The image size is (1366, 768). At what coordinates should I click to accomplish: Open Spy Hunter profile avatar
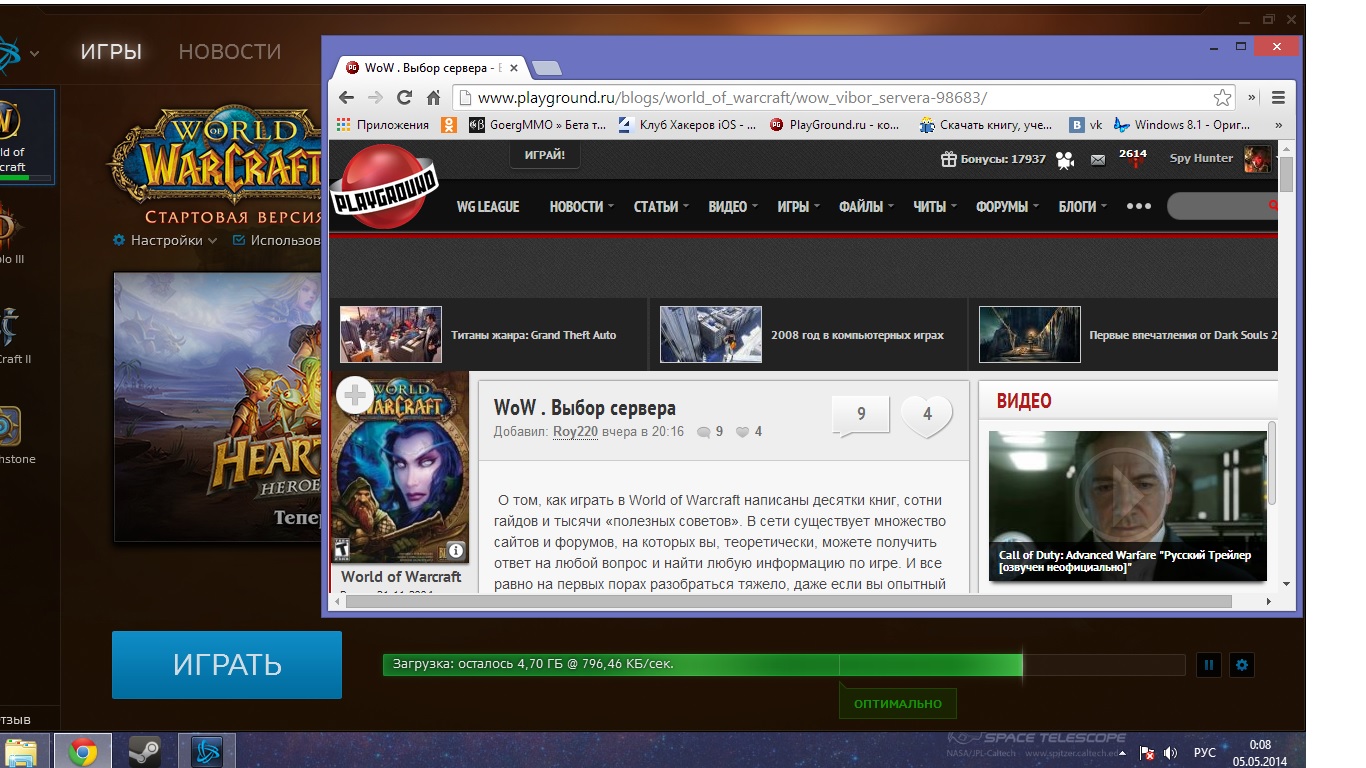pos(1257,158)
